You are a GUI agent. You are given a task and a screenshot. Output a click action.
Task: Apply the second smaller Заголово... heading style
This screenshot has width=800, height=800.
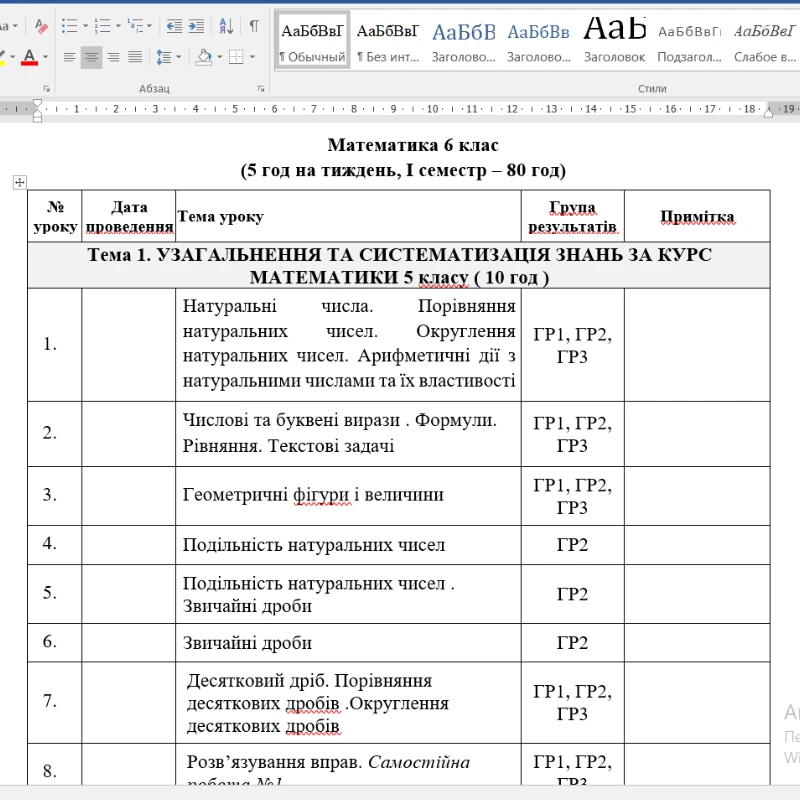538,40
